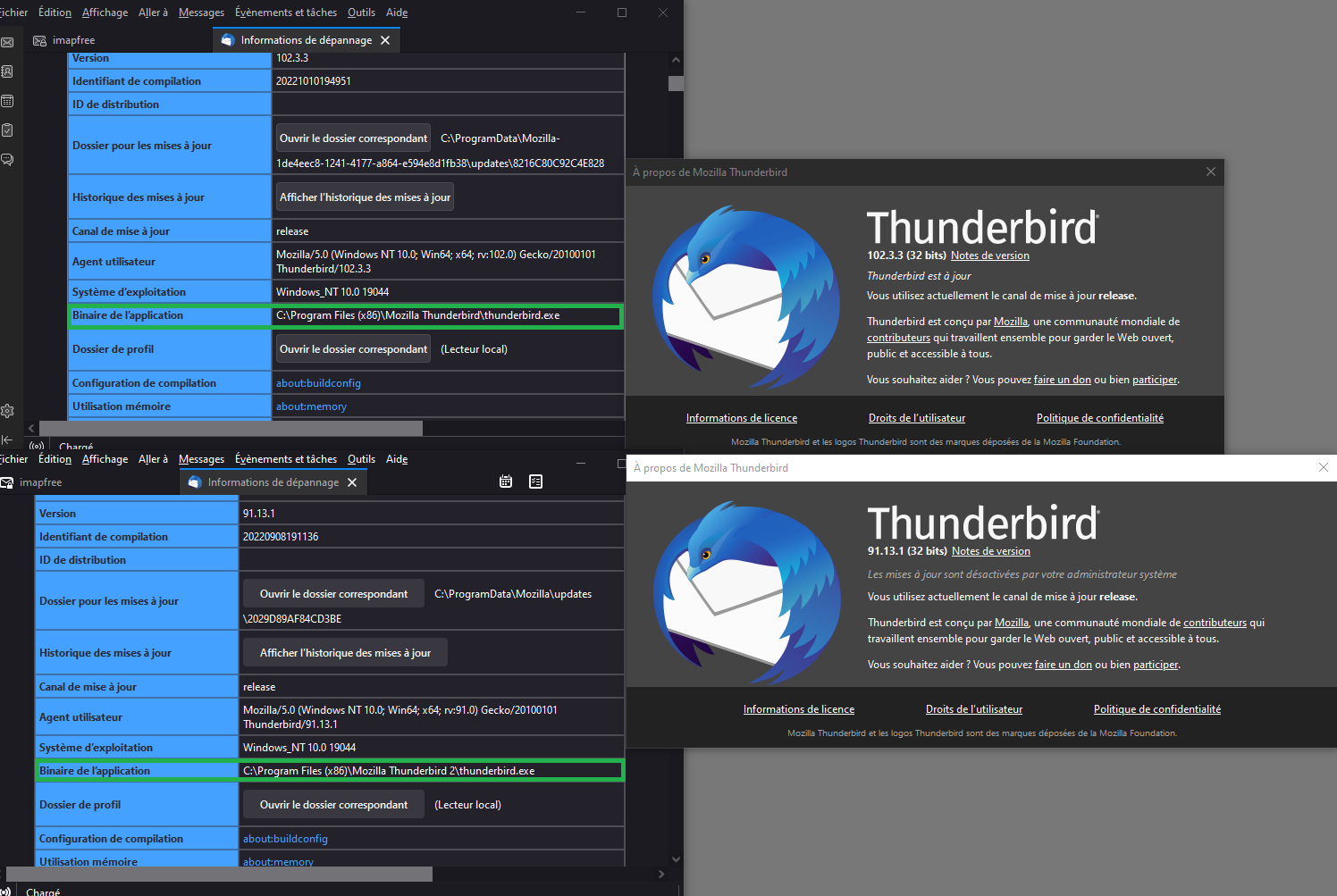Click faire un don in the 91.13.1 About dialog
Screen dimensions: 1337x896
click(x=1064, y=665)
